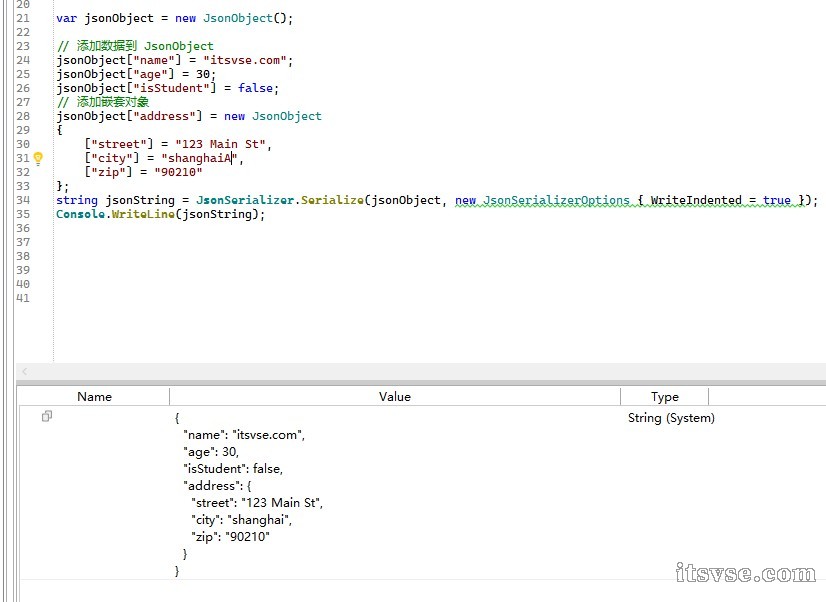The image size is (826, 602).
Task: Click line number 41 in the gutter
Action: [x=23, y=298]
